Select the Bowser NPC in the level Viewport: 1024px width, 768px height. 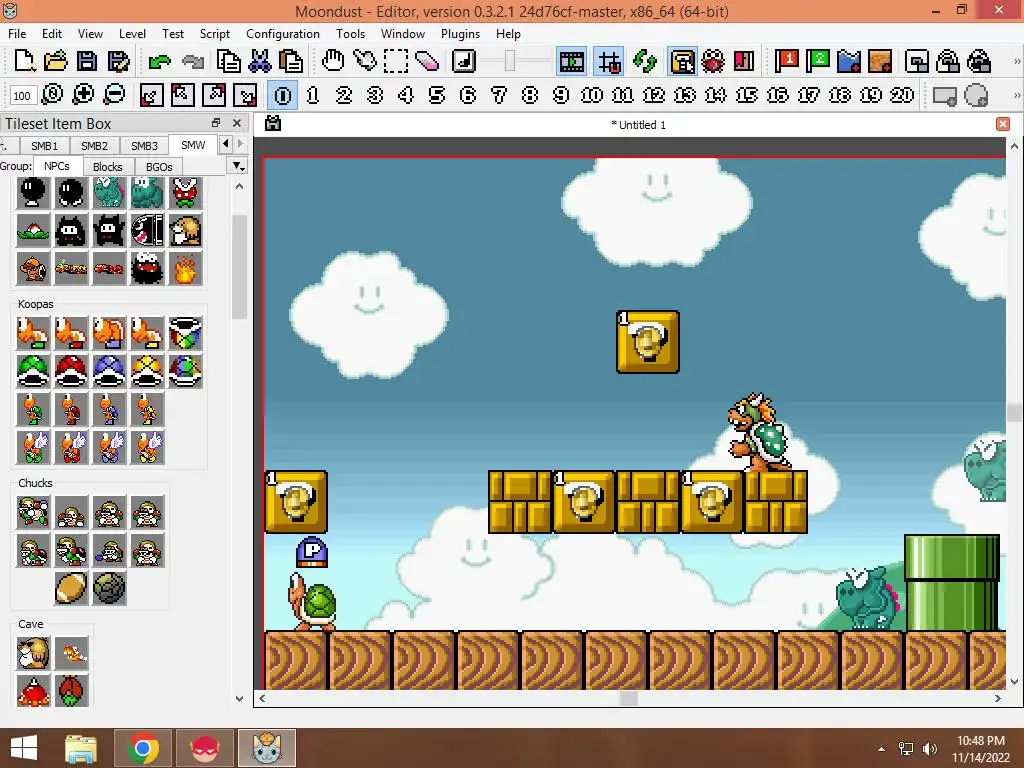760,432
